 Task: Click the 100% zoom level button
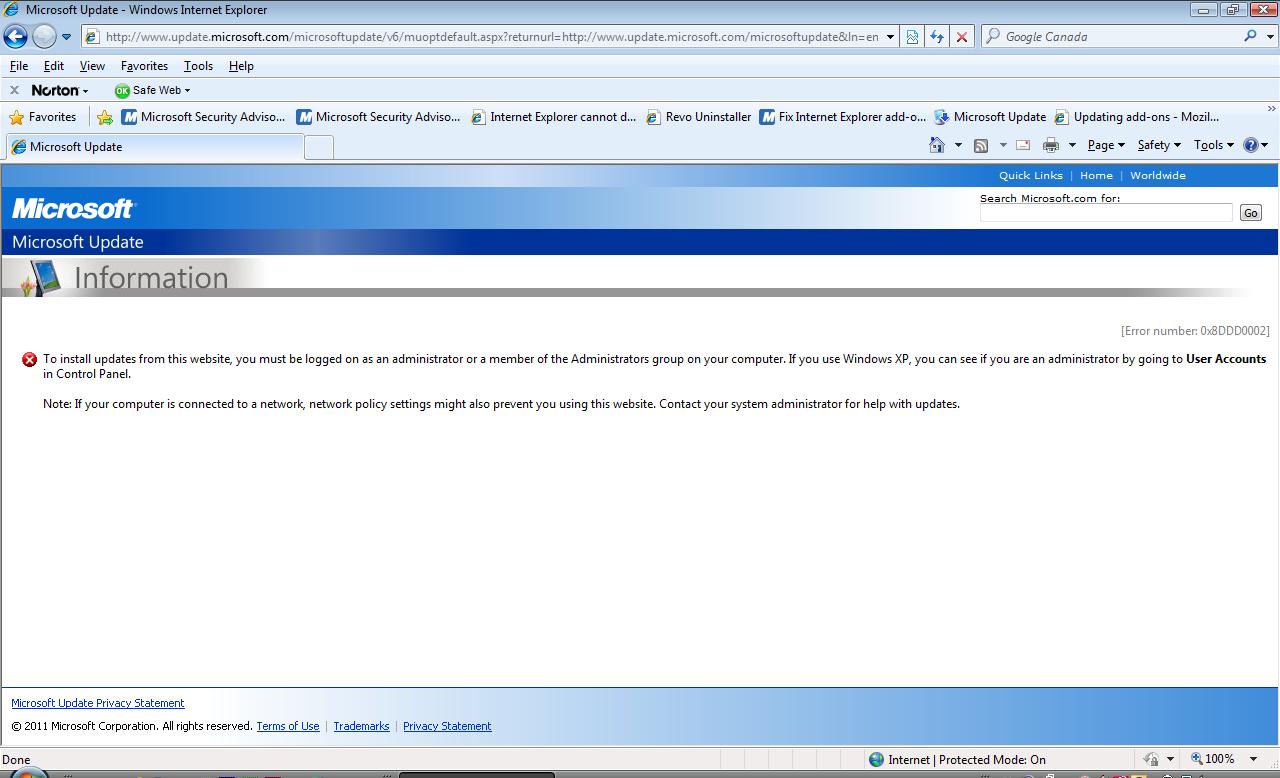[1212, 759]
